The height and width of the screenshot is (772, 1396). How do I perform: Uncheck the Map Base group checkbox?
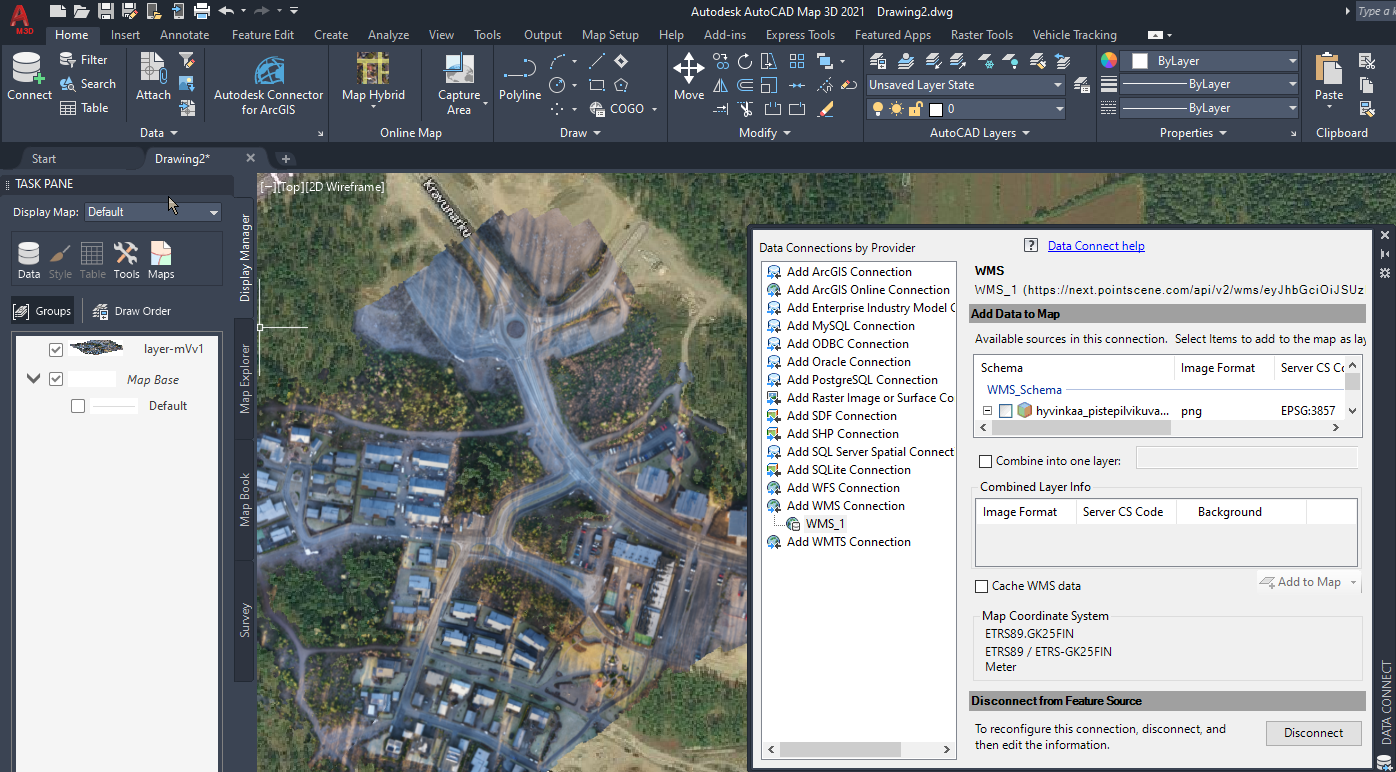click(56, 379)
